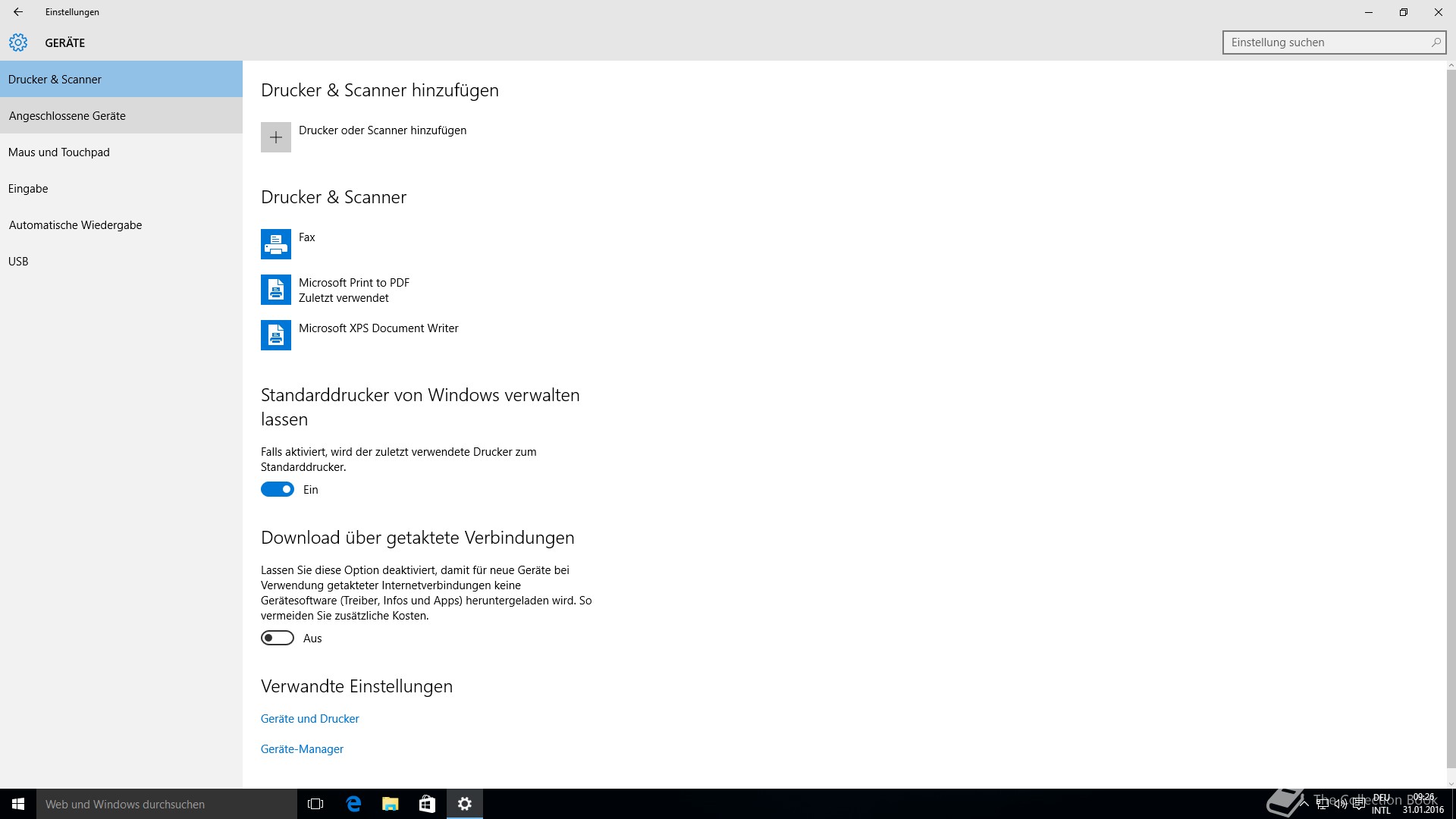Select the Microsoft XPS Document Writer entry
Screen dimensions: 1456x819
pyautogui.click(x=378, y=328)
